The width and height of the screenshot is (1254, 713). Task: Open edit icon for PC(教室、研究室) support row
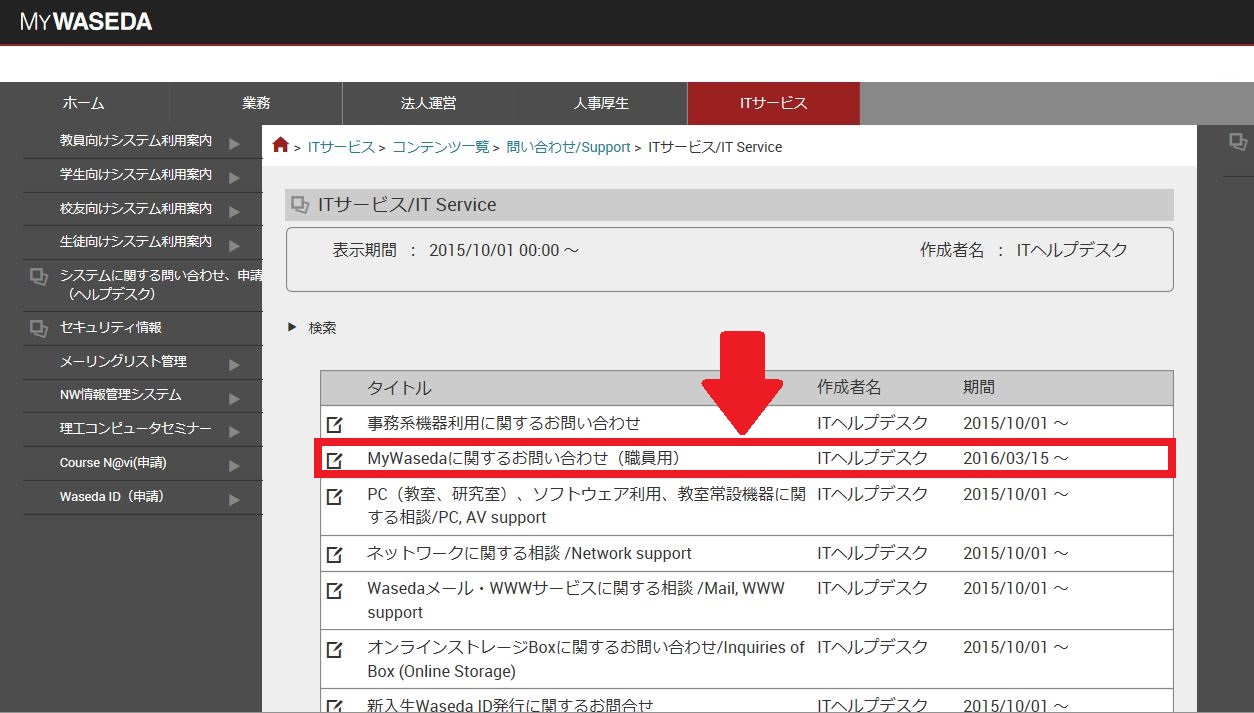tap(335, 496)
